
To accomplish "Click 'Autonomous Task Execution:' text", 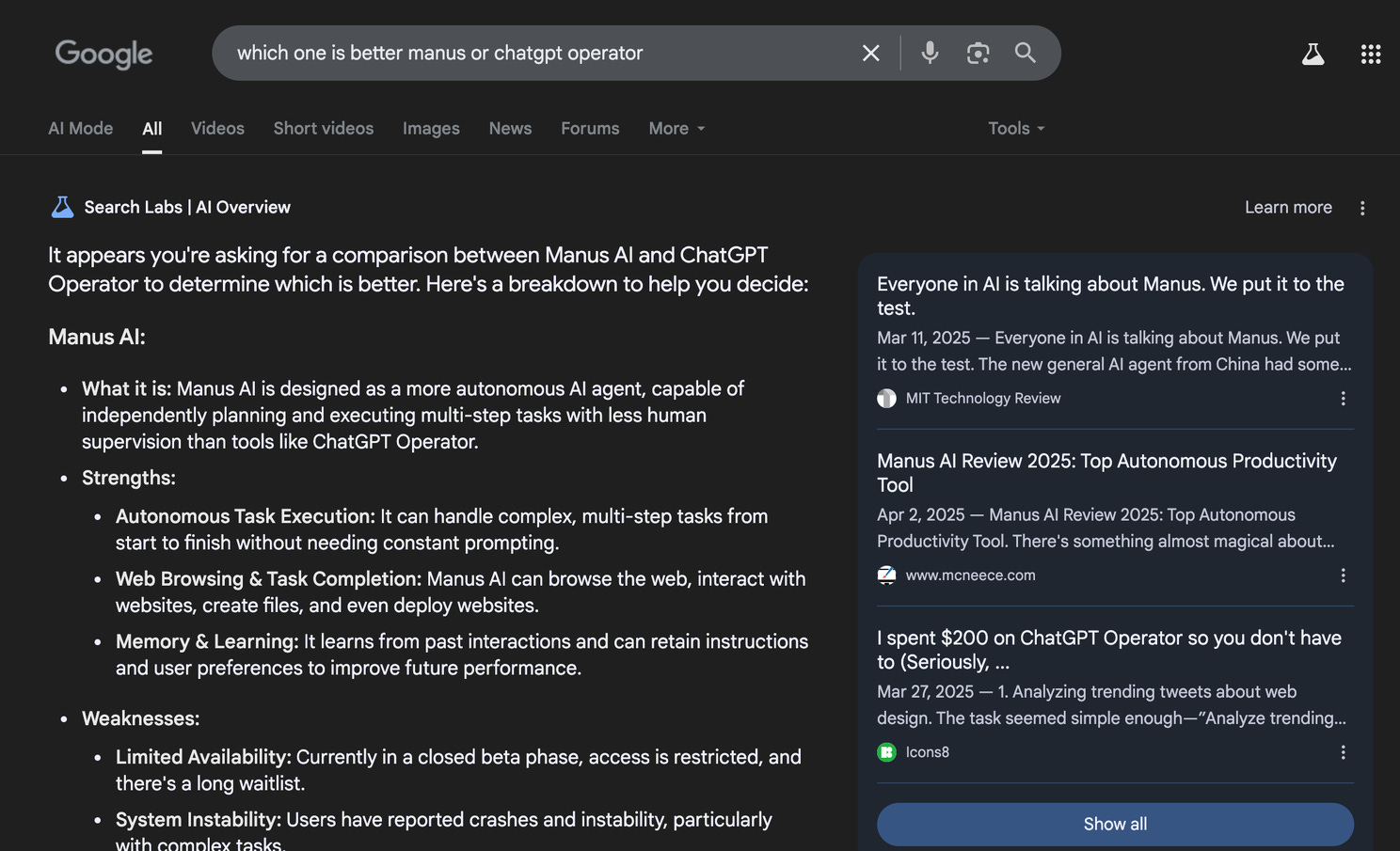I will click(x=246, y=516).
